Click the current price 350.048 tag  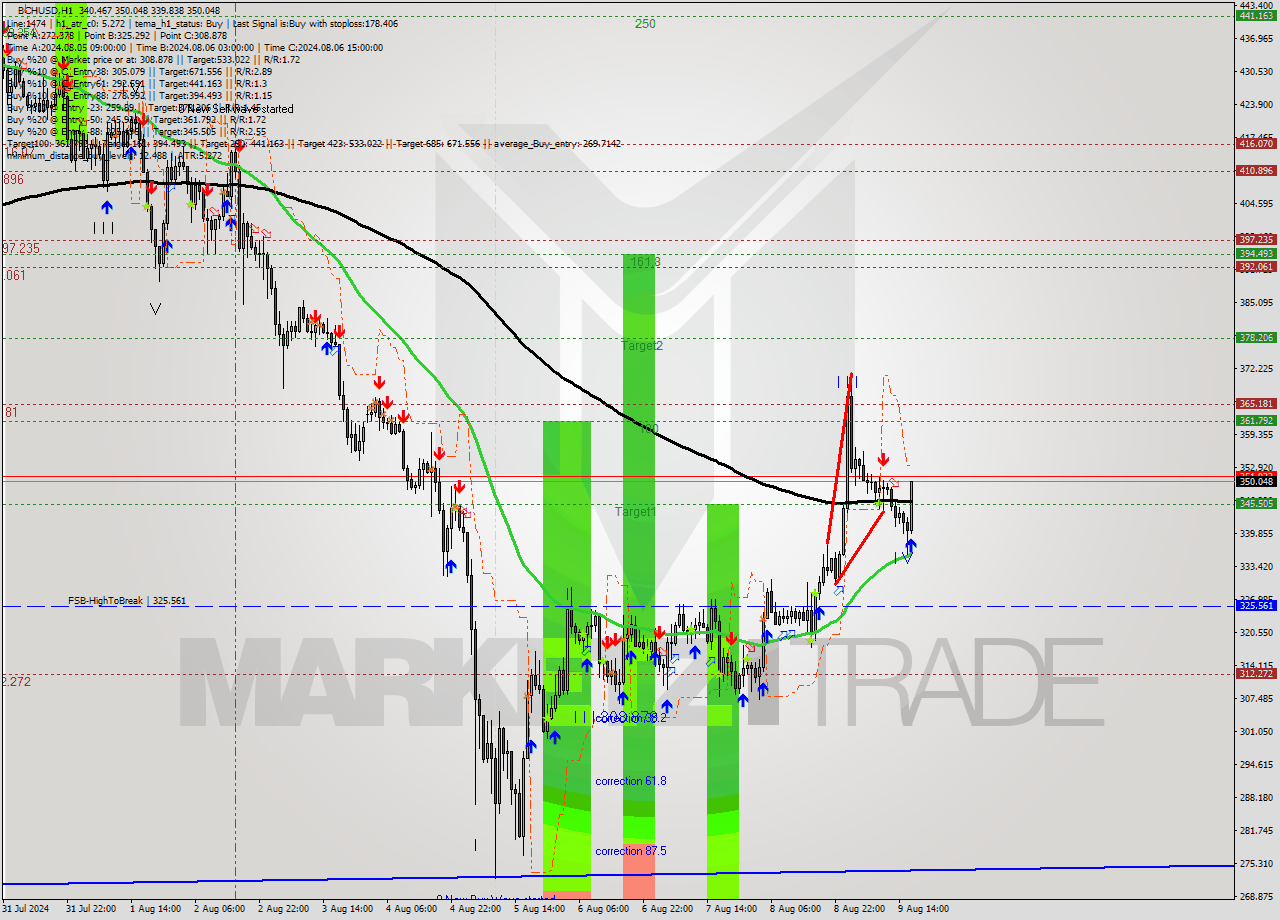coord(1256,481)
